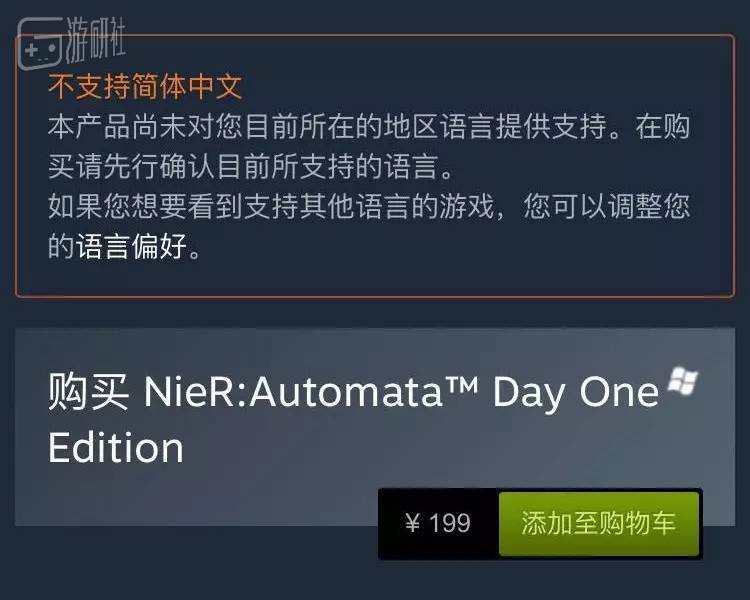The image size is (750, 600).
Task: Click the green 添加至购物车 button
Action: click(598, 523)
